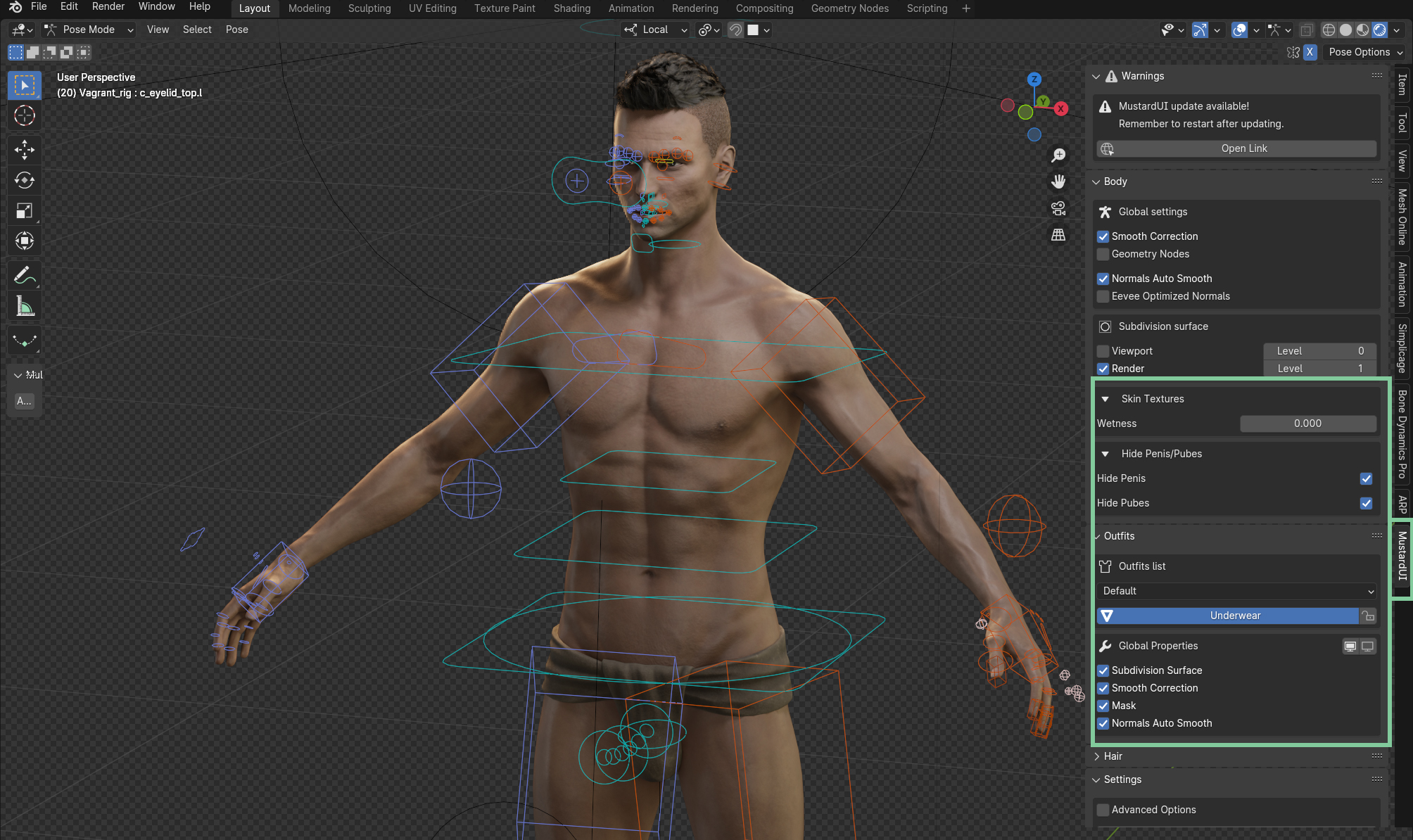This screenshot has height=840, width=1413.
Task: Select the Move tool in toolbar
Action: 25,149
